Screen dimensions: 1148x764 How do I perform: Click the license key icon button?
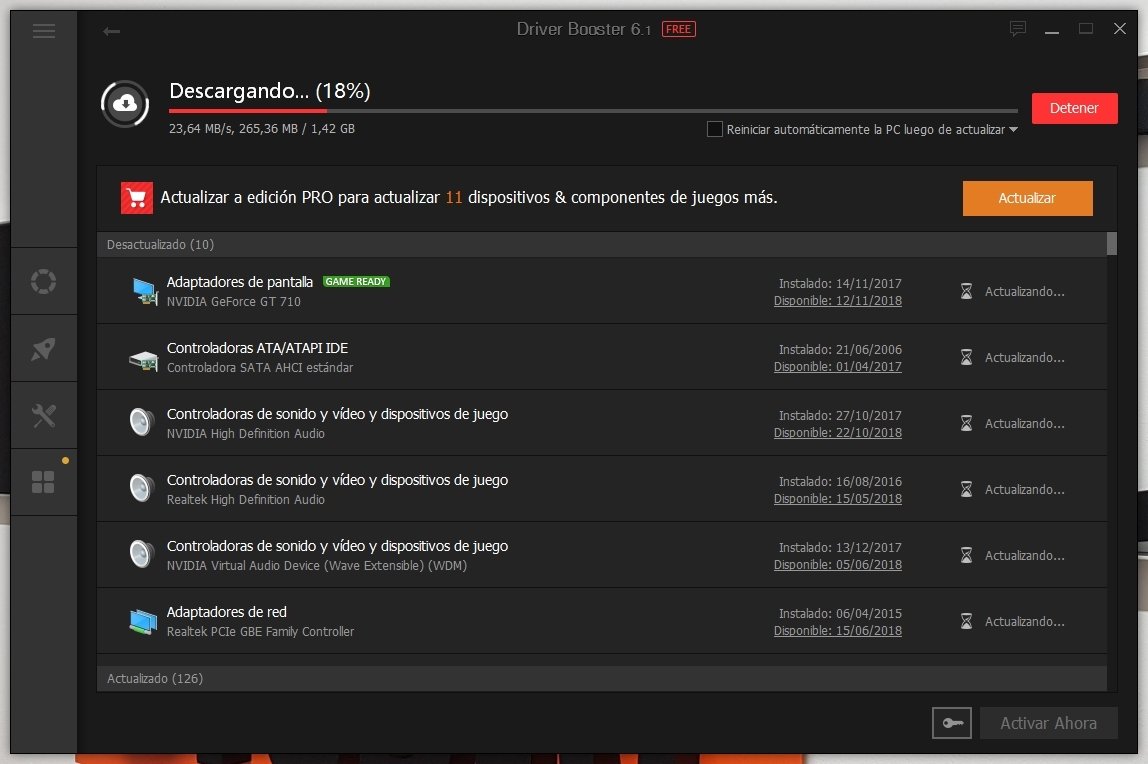coord(952,723)
